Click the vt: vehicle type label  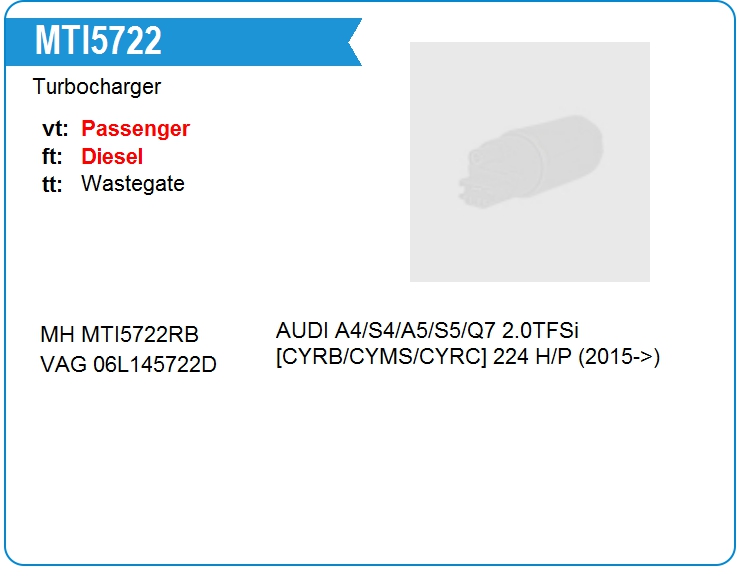[55, 129]
